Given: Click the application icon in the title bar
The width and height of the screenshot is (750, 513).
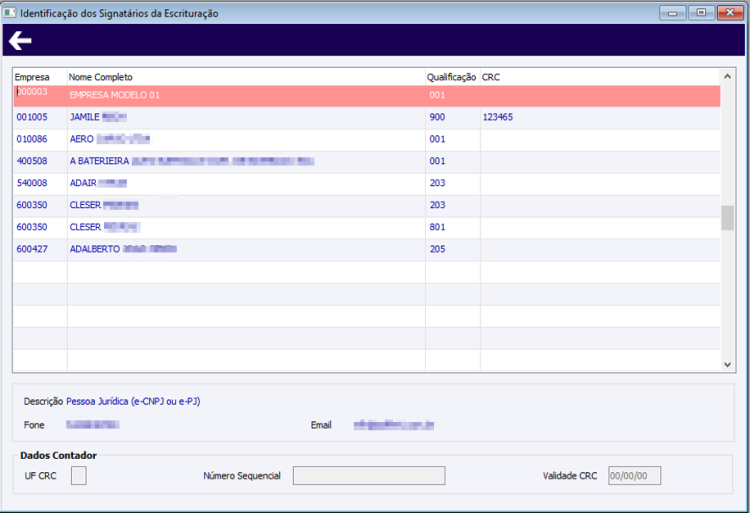Looking at the screenshot, I should [x=10, y=13].
